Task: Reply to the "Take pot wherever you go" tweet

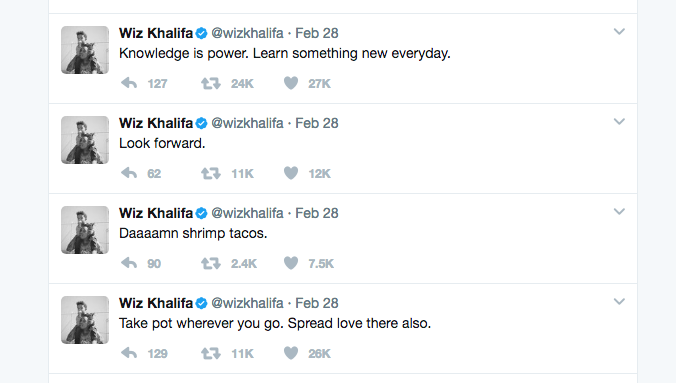Action: (x=129, y=353)
